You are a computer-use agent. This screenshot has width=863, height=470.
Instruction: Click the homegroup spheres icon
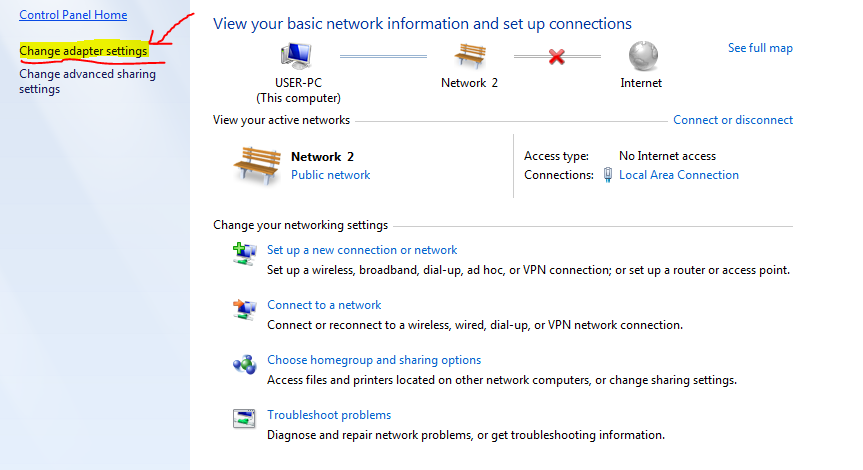pyautogui.click(x=244, y=364)
